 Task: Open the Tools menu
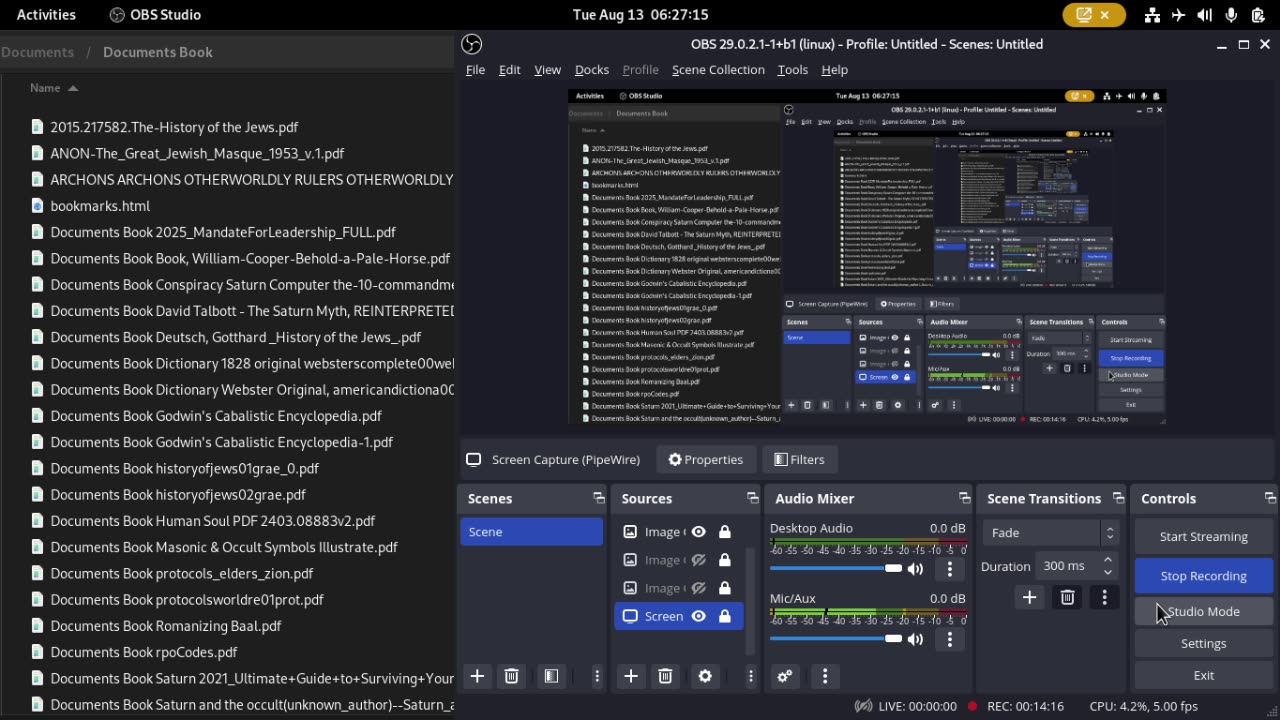[792, 70]
